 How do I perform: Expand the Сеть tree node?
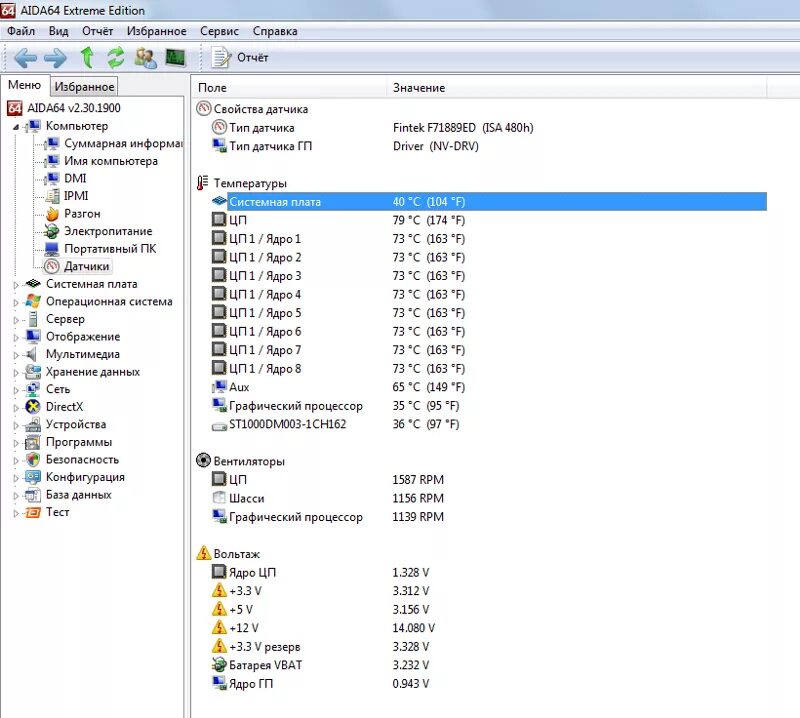point(16,390)
